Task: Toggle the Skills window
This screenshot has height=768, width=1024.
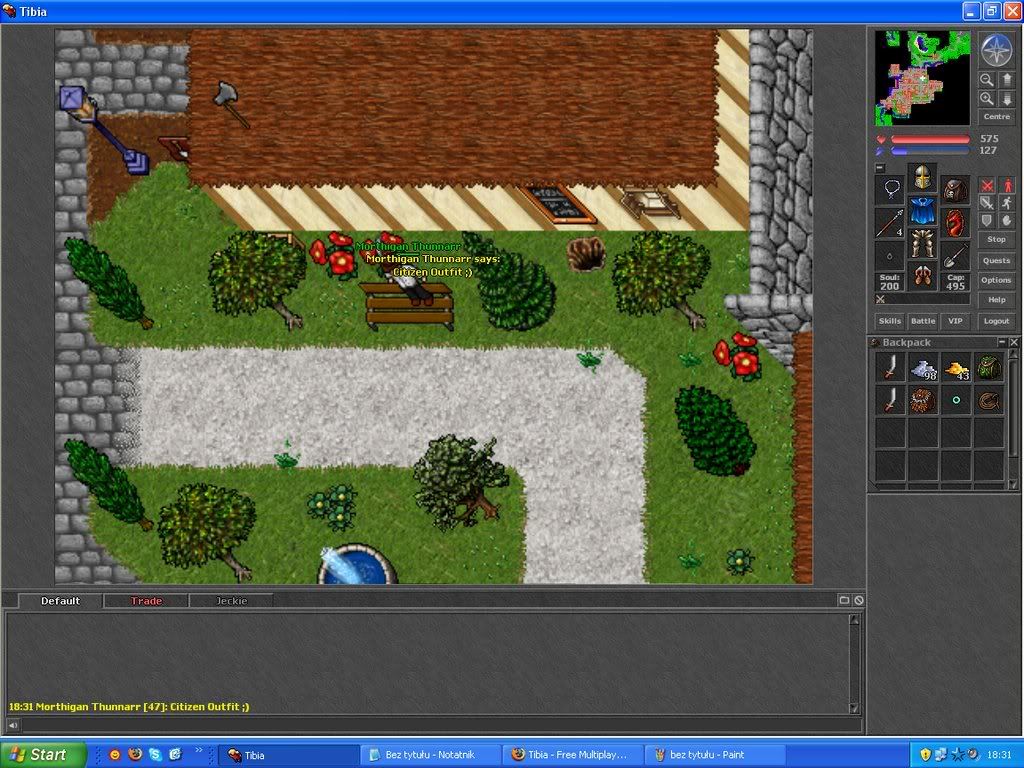Action: (889, 321)
